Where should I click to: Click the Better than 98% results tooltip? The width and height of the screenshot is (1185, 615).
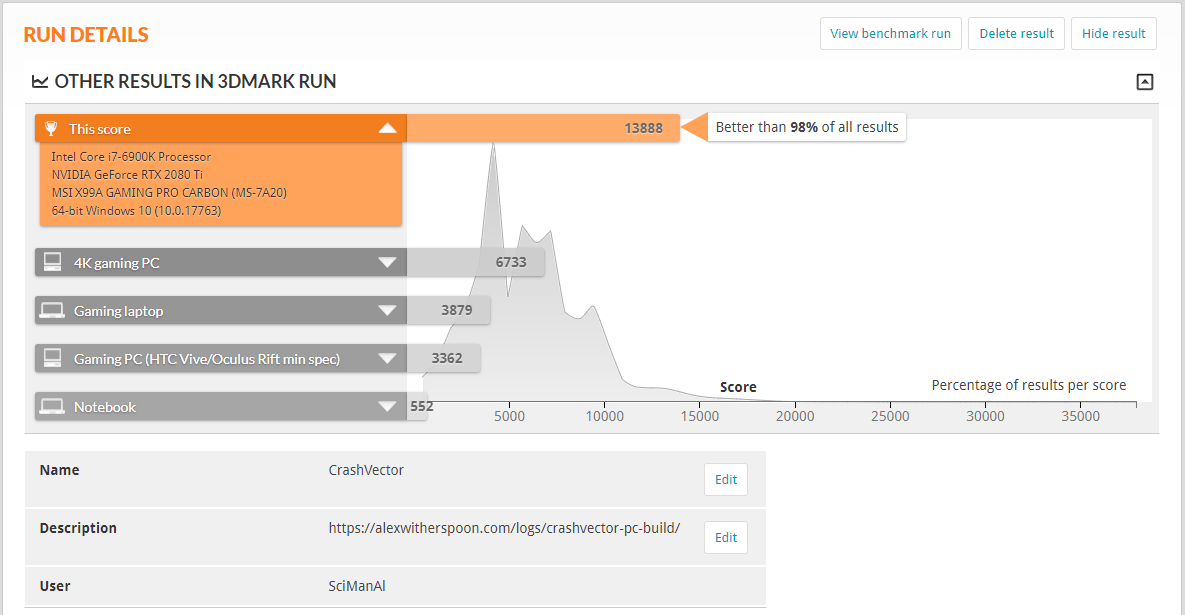tap(806, 128)
